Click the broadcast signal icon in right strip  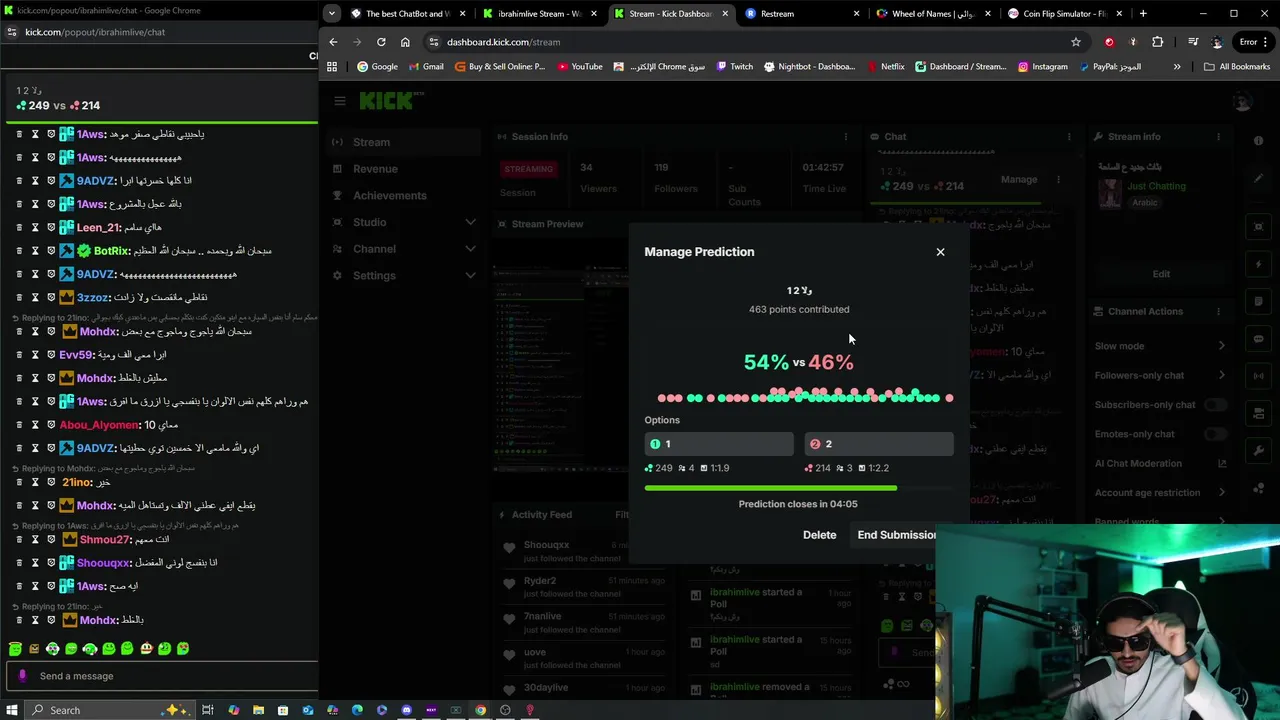1259,376
